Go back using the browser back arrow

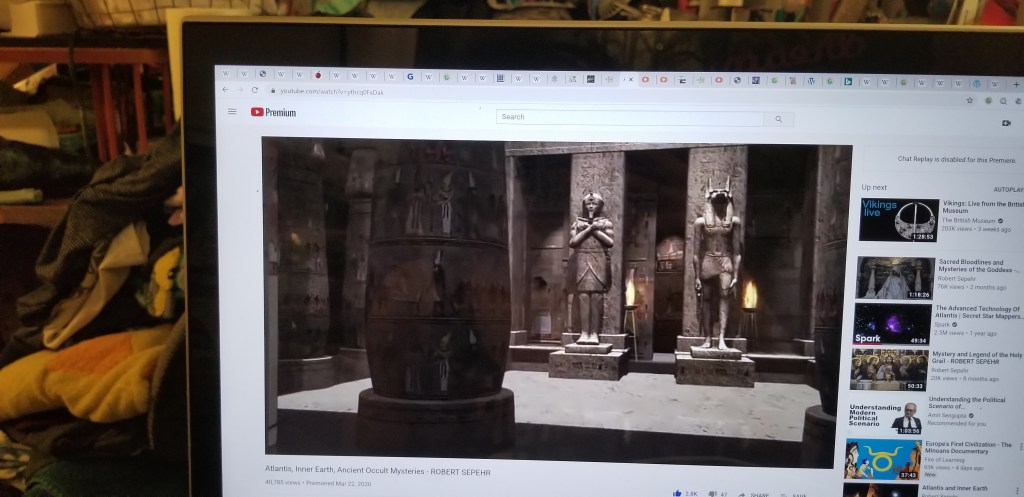click(224, 90)
